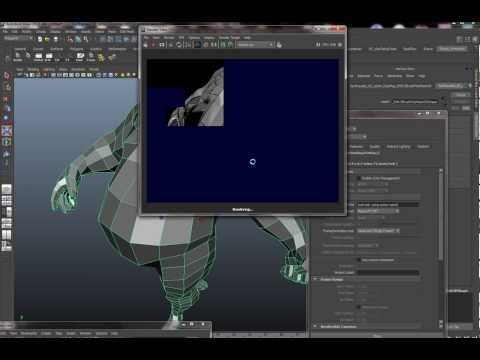Switch to the Persp/Outliner layout
Viewport: 480px width, 360px height.
(x=7, y=212)
